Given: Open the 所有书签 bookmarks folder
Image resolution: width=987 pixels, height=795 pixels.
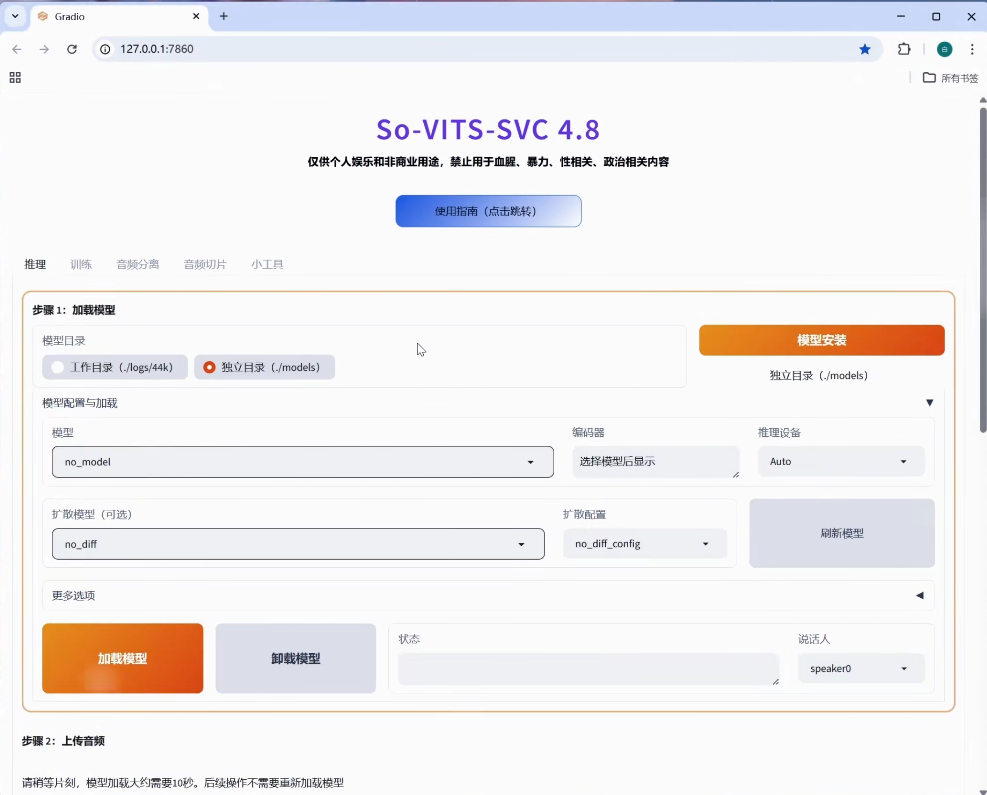Looking at the screenshot, I should click(950, 78).
